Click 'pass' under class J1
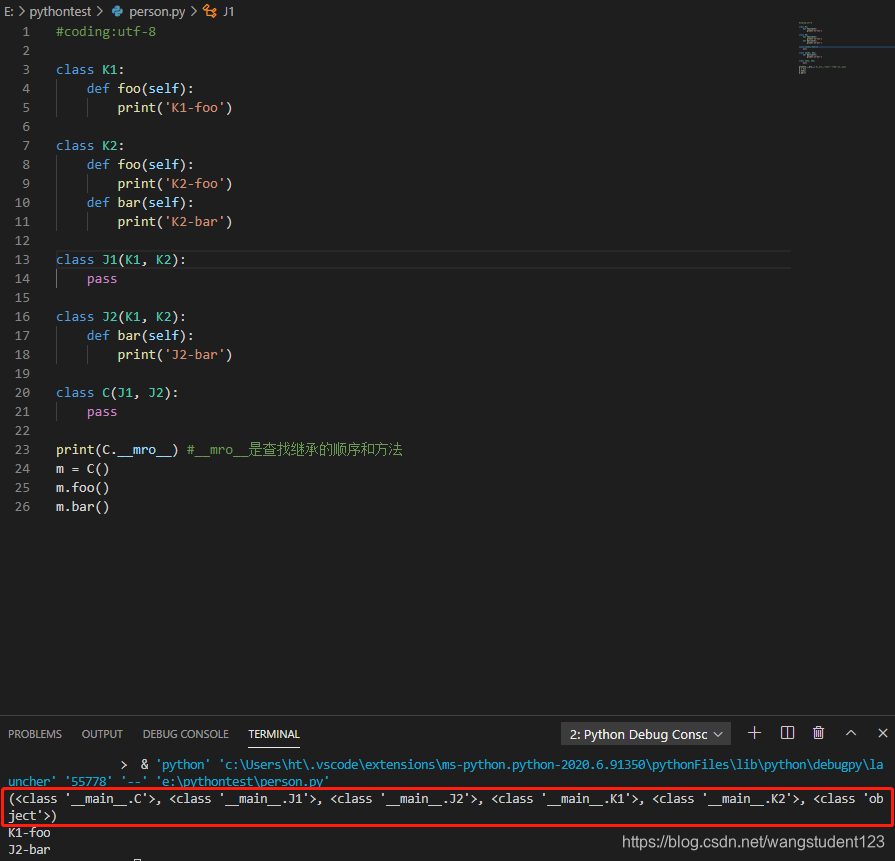Screen dimensions: 895x861 [x=102, y=279]
